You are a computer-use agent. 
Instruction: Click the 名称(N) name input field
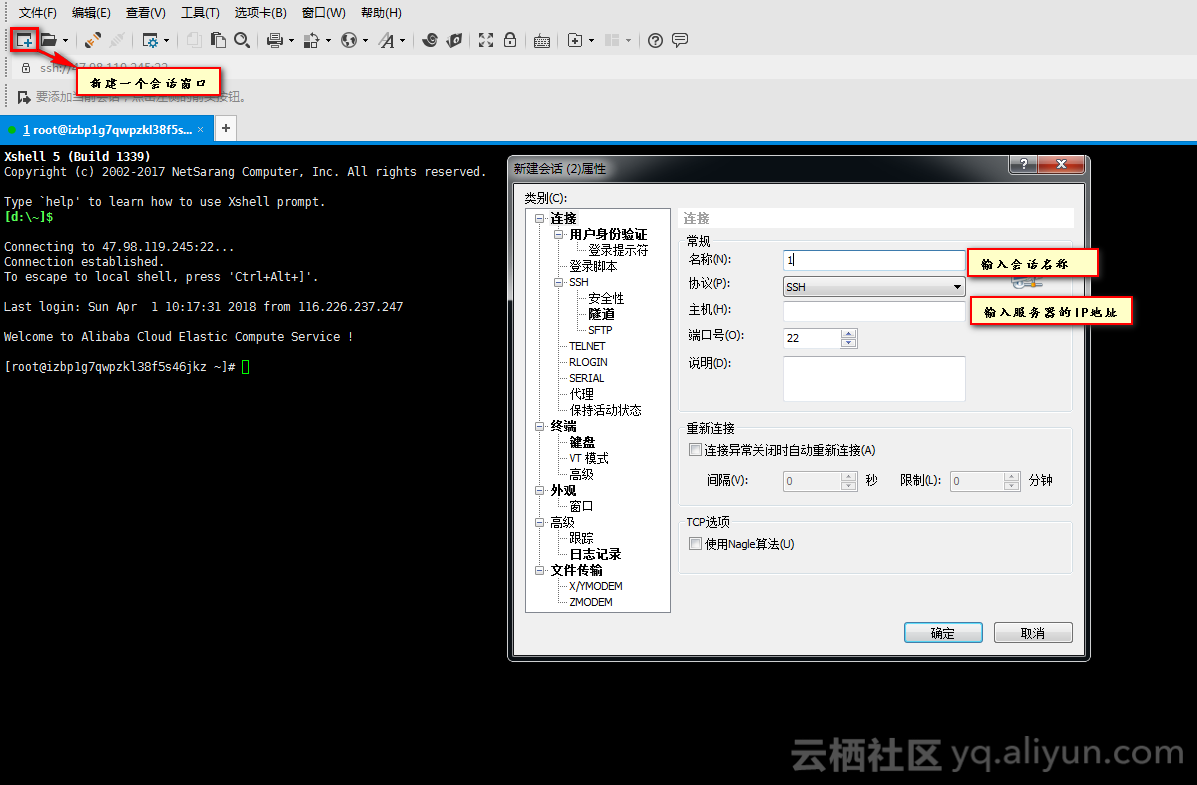874,260
